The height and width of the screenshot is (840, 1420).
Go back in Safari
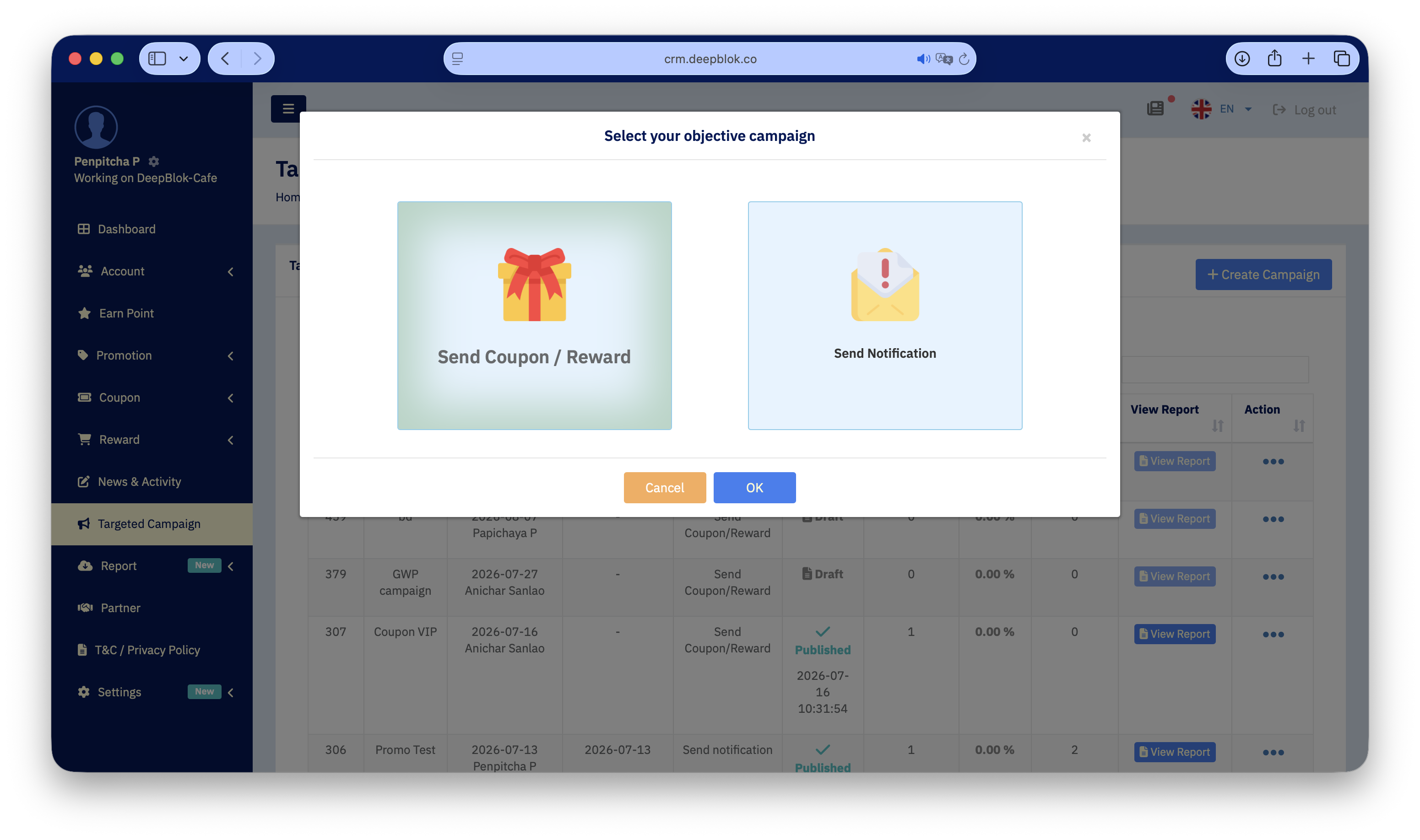click(225, 58)
